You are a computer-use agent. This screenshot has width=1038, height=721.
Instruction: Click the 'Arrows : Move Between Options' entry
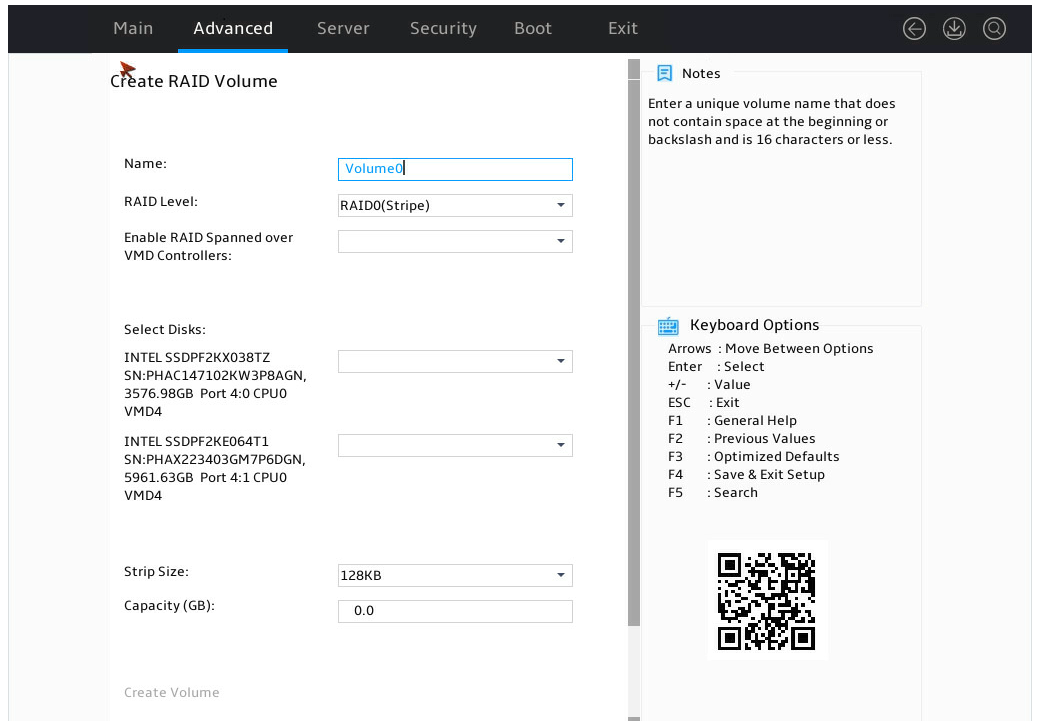click(771, 349)
